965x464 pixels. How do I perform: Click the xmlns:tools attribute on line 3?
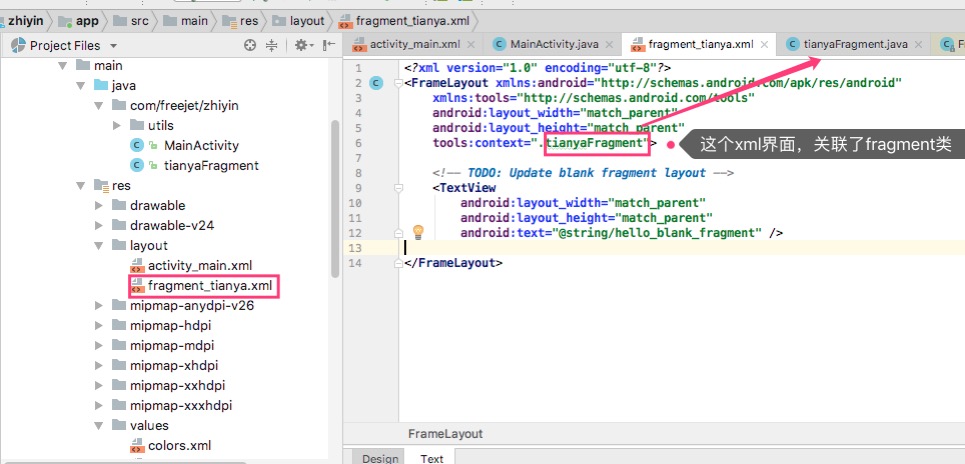pos(595,98)
